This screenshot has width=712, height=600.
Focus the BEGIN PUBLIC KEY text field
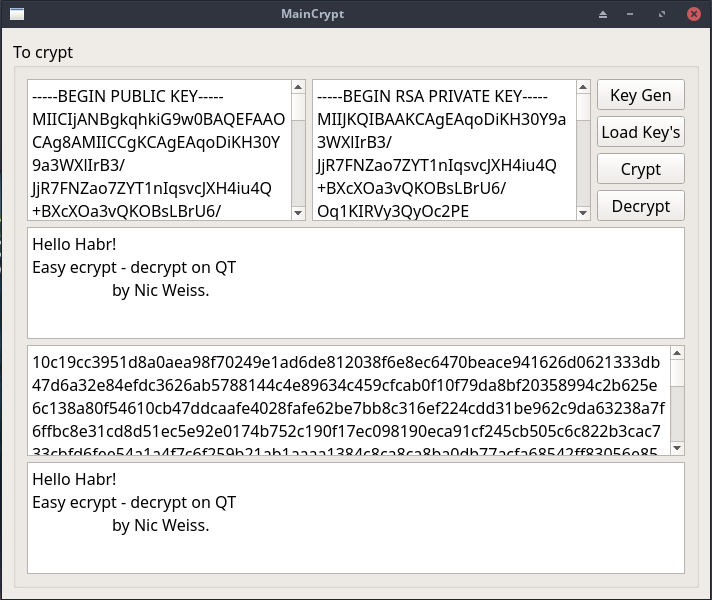coord(159,150)
